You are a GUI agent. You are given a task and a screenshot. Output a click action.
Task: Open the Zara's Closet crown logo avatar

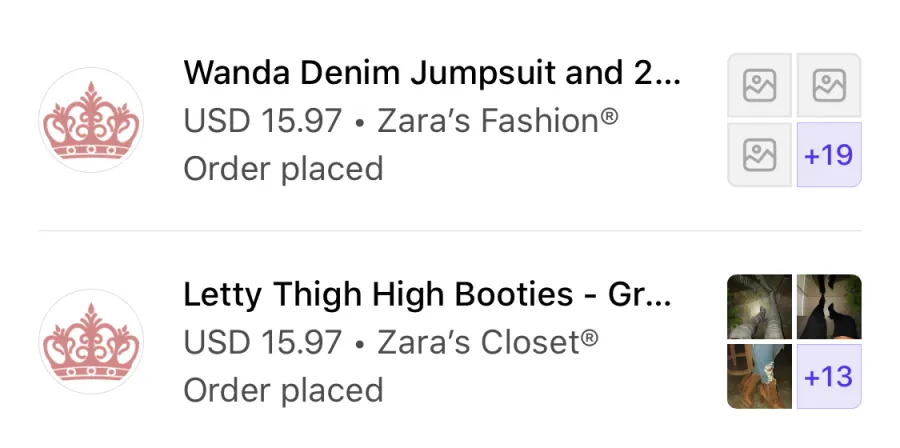pyautogui.click(x=91, y=341)
